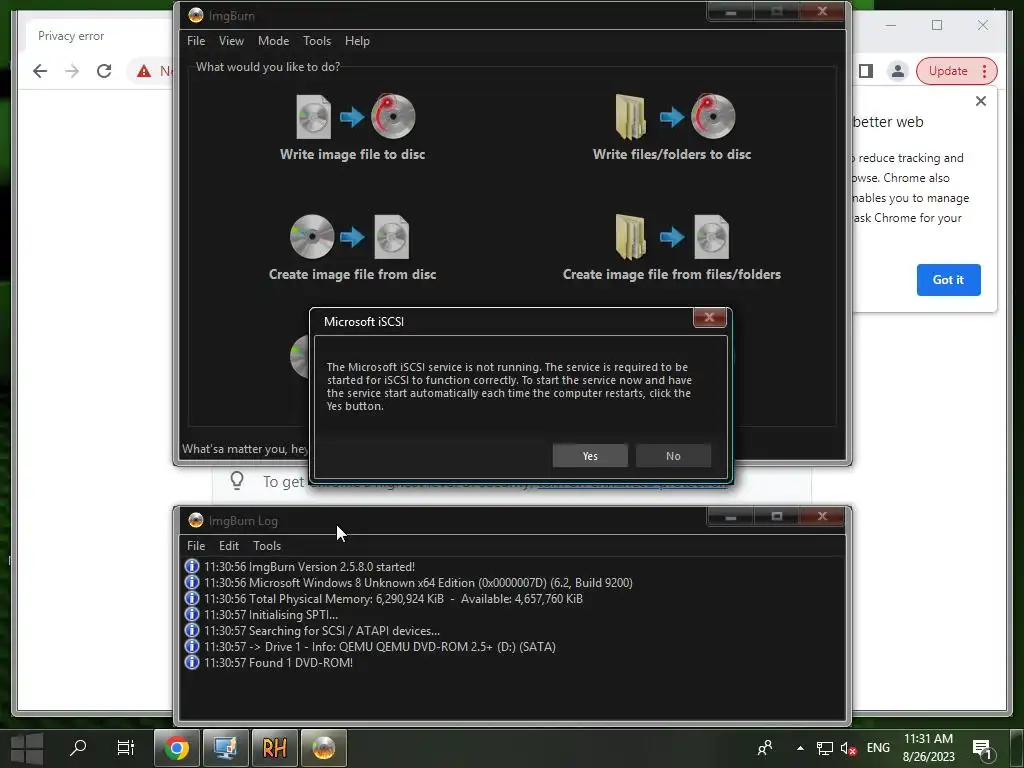Click Got it button in Chrome popup

point(948,280)
